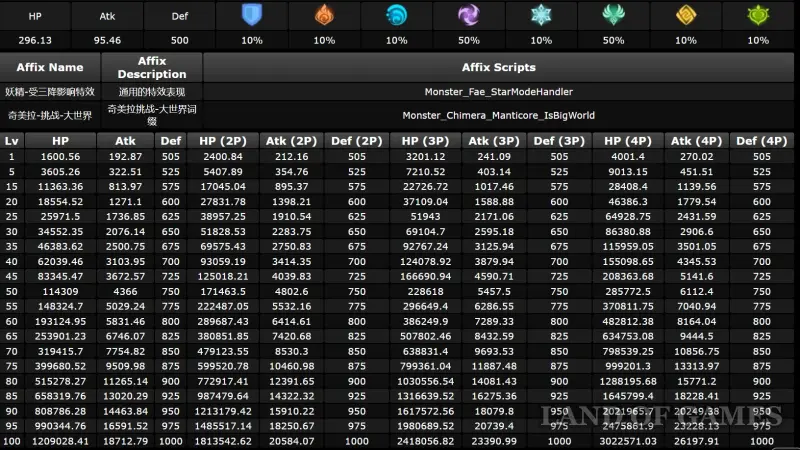Click the HP (4P) column header
Screen dimensions: 800x450
click(628, 141)
